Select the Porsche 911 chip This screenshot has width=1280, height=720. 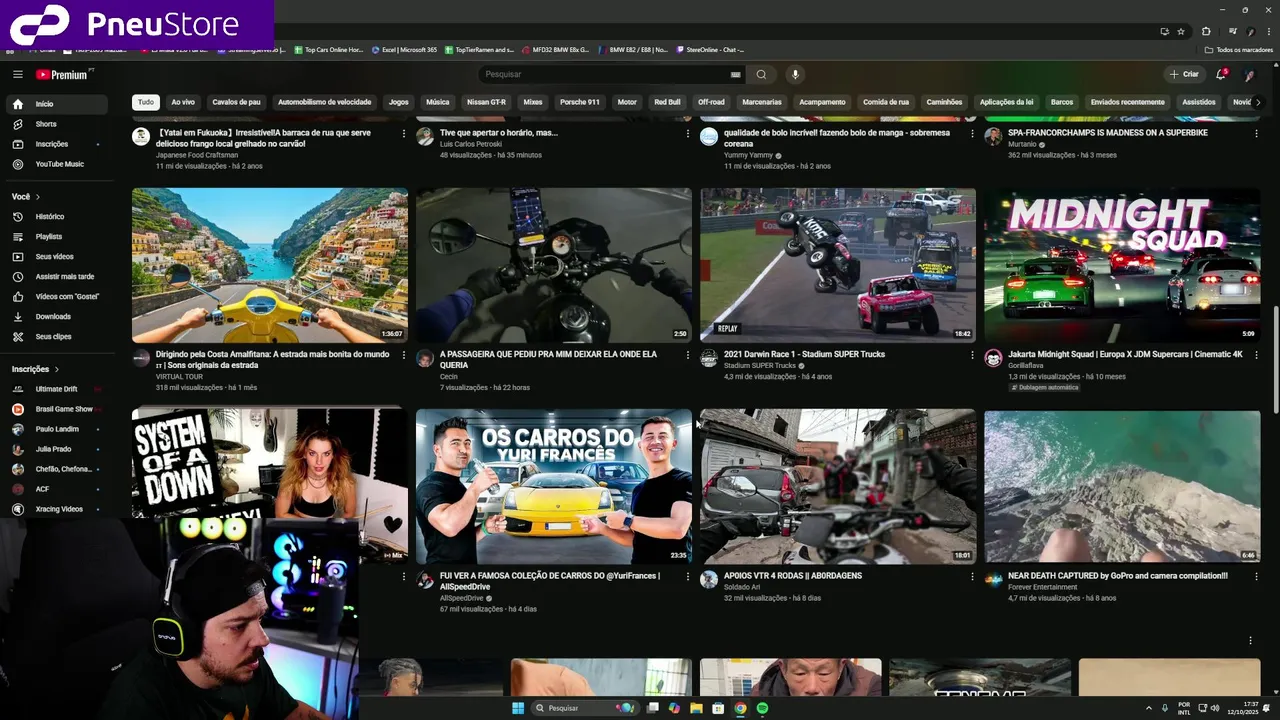click(580, 102)
